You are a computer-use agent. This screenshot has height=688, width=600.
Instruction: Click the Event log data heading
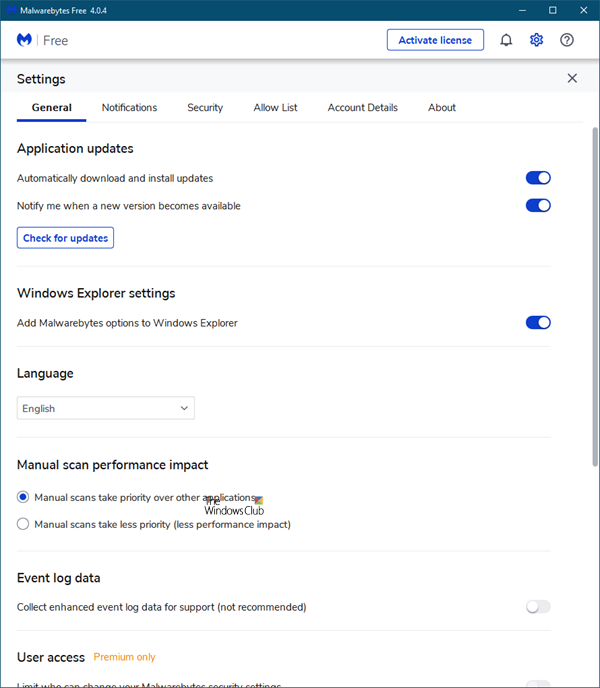[x=58, y=578]
